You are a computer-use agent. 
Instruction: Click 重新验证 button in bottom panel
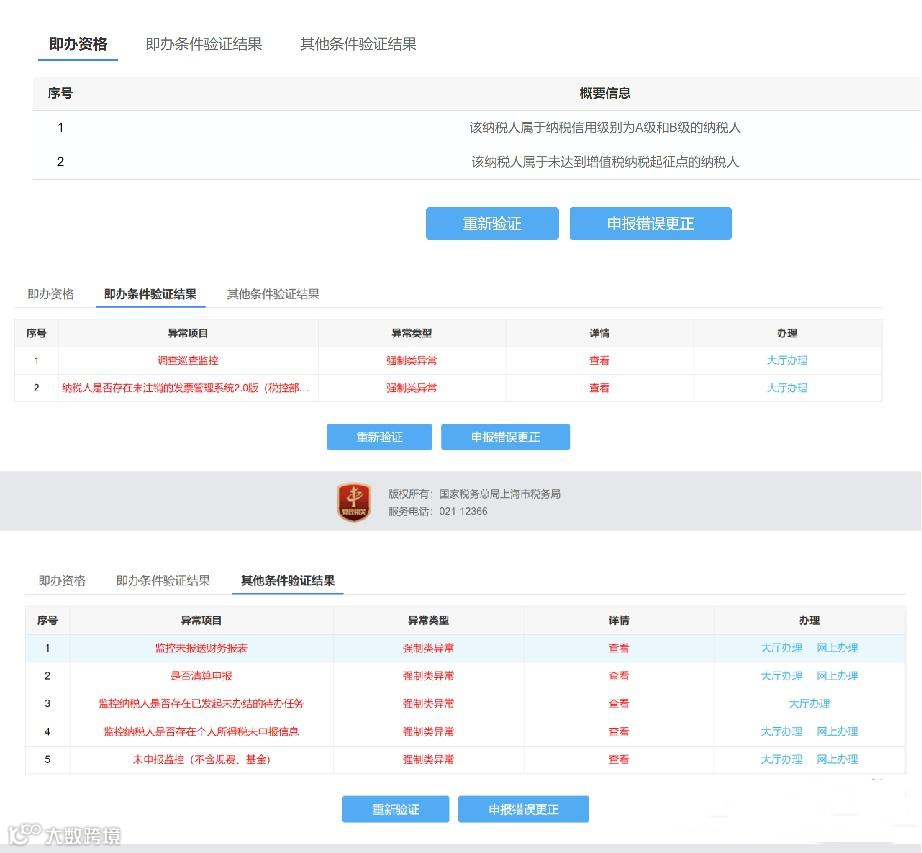point(396,809)
